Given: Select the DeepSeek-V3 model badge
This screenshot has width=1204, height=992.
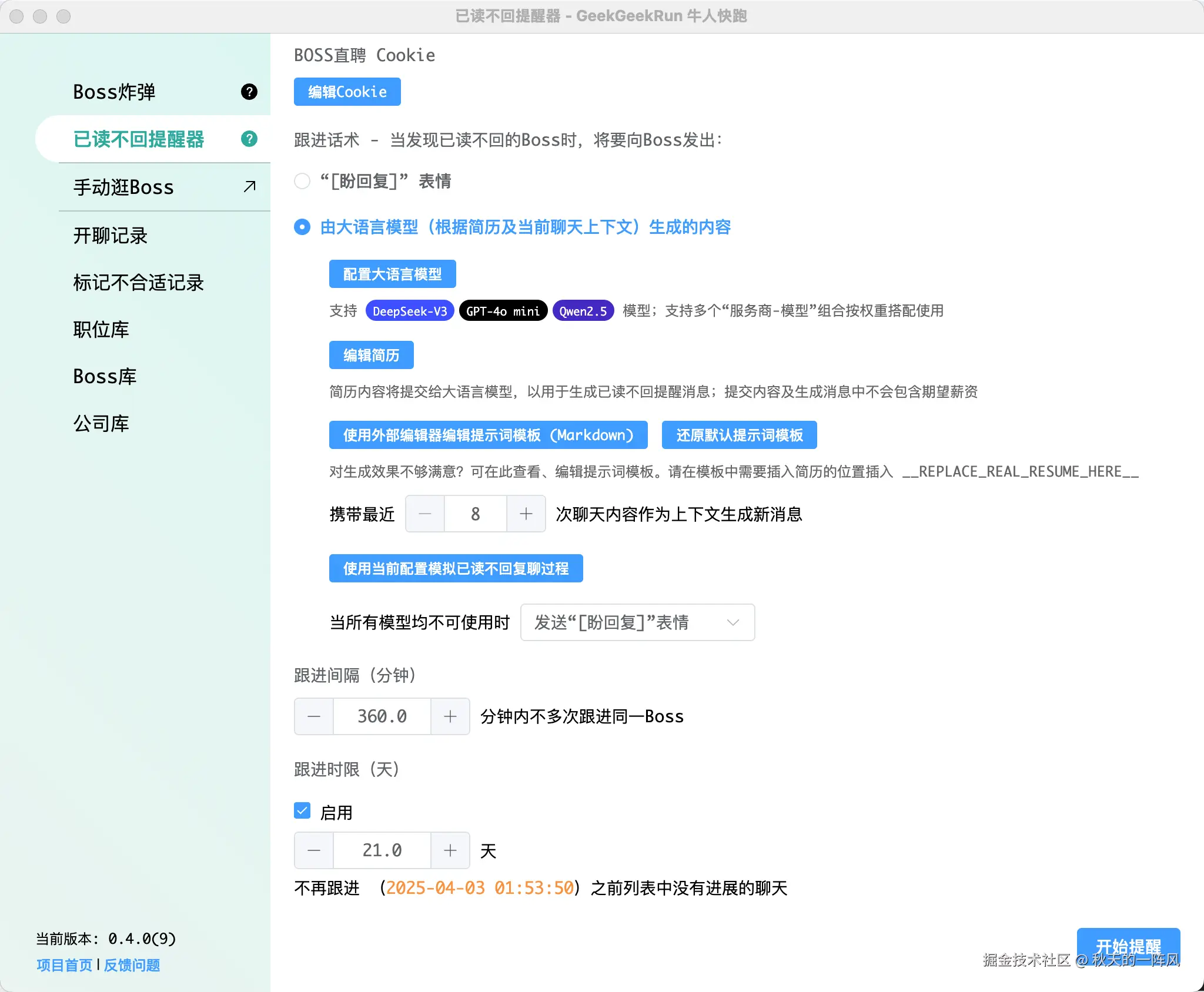Looking at the screenshot, I should click(410, 311).
